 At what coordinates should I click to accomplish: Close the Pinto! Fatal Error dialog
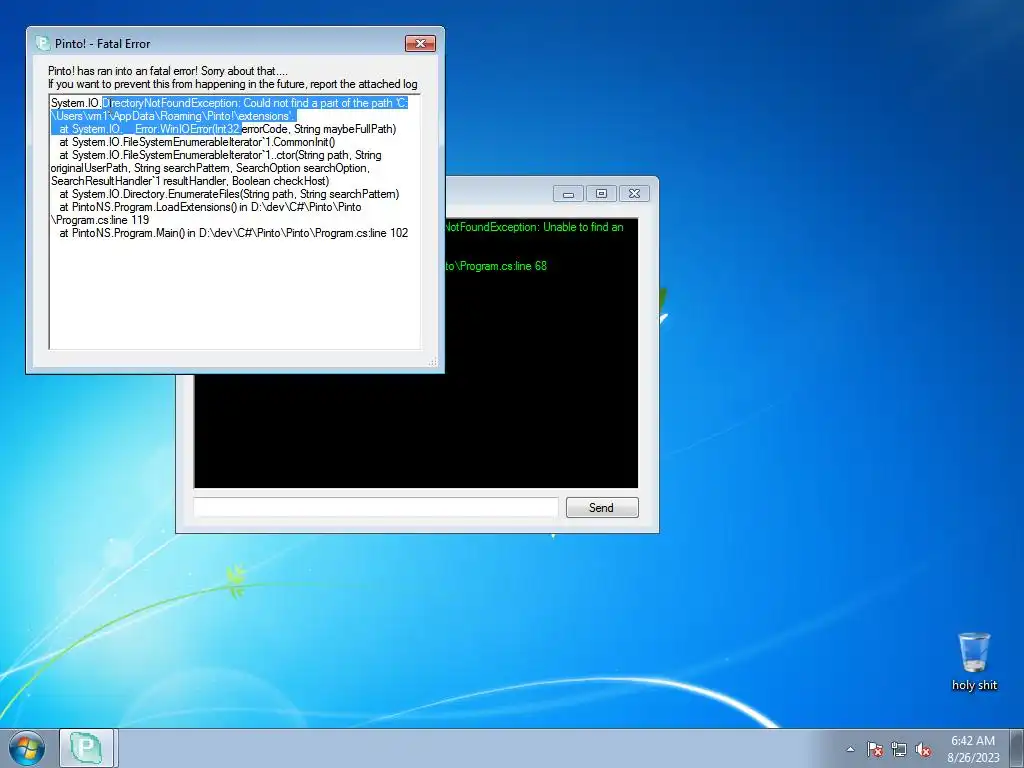tap(420, 43)
